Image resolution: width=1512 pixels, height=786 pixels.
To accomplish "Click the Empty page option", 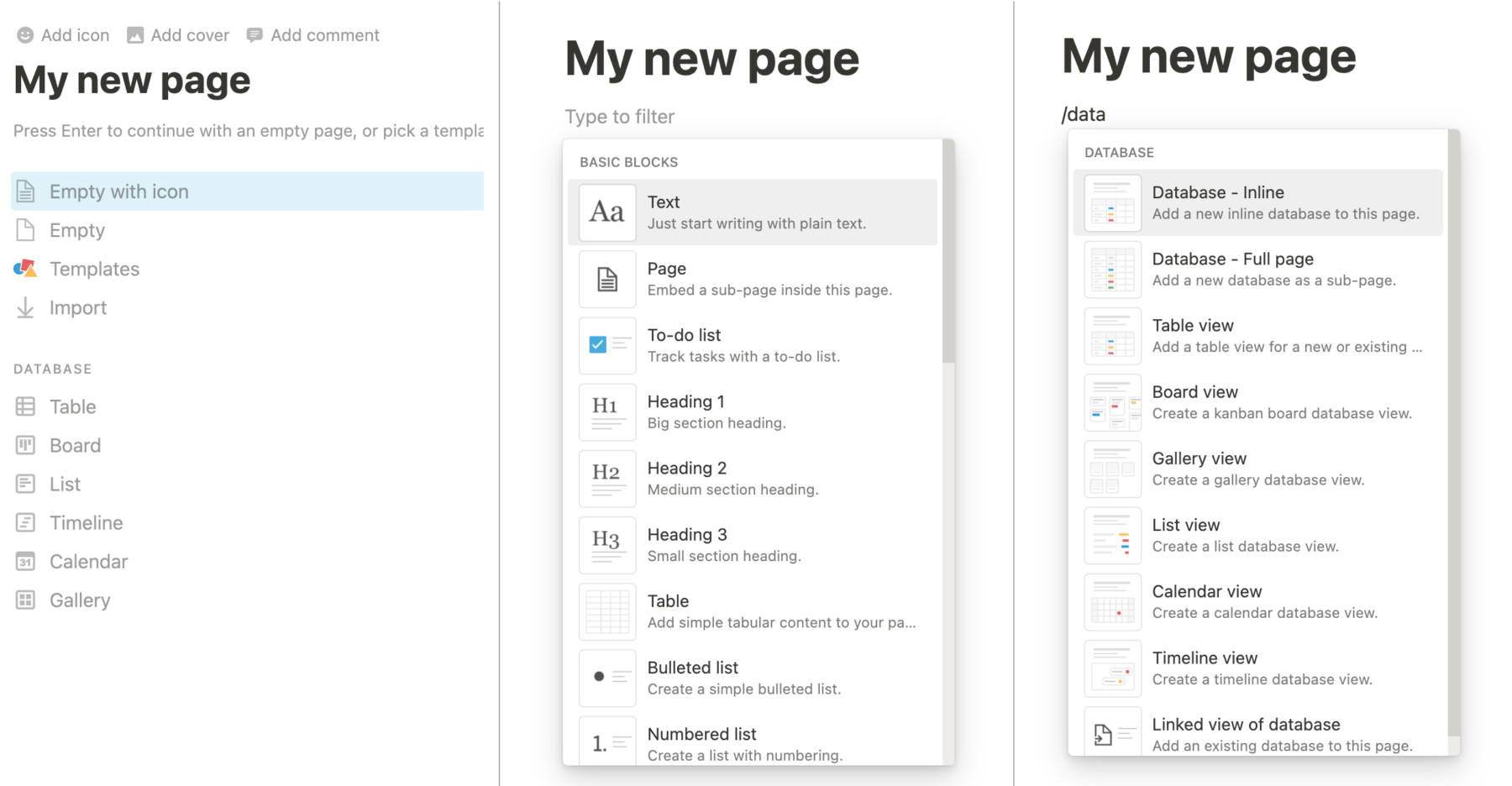I will click(76, 230).
